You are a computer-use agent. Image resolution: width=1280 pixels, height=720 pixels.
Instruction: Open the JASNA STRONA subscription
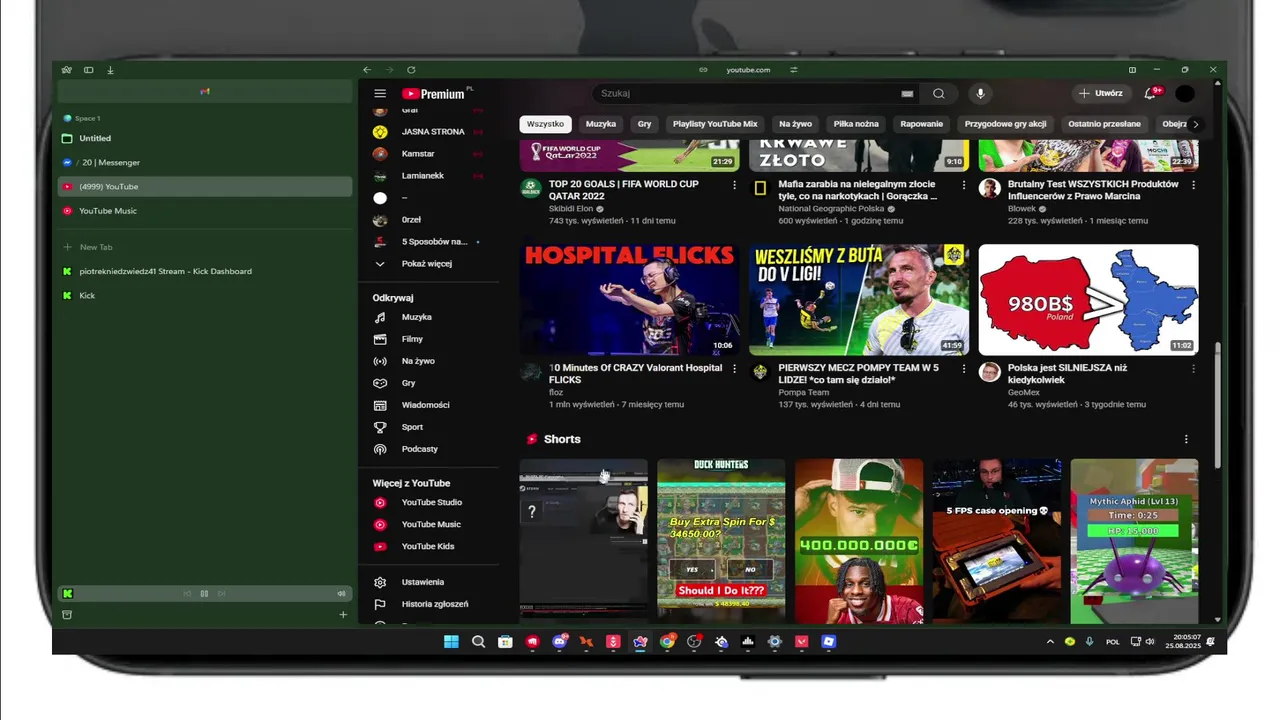435,132
